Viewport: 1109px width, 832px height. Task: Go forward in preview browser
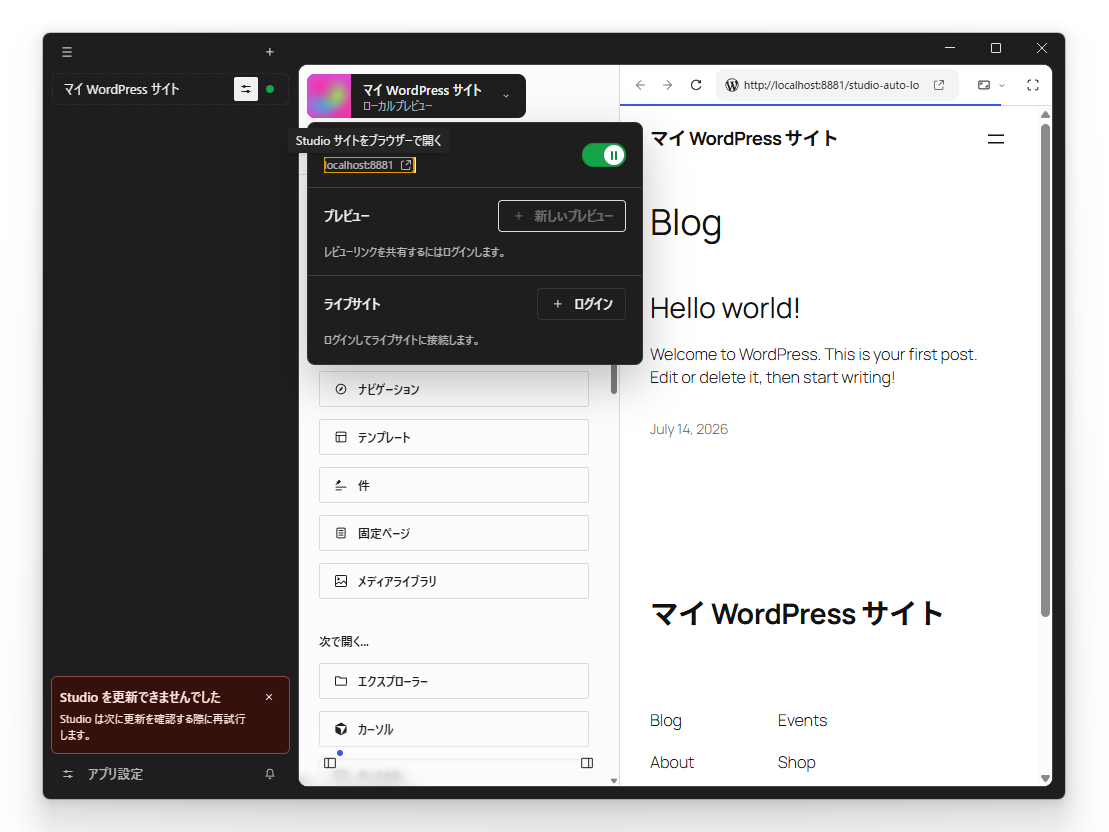tap(668, 85)
